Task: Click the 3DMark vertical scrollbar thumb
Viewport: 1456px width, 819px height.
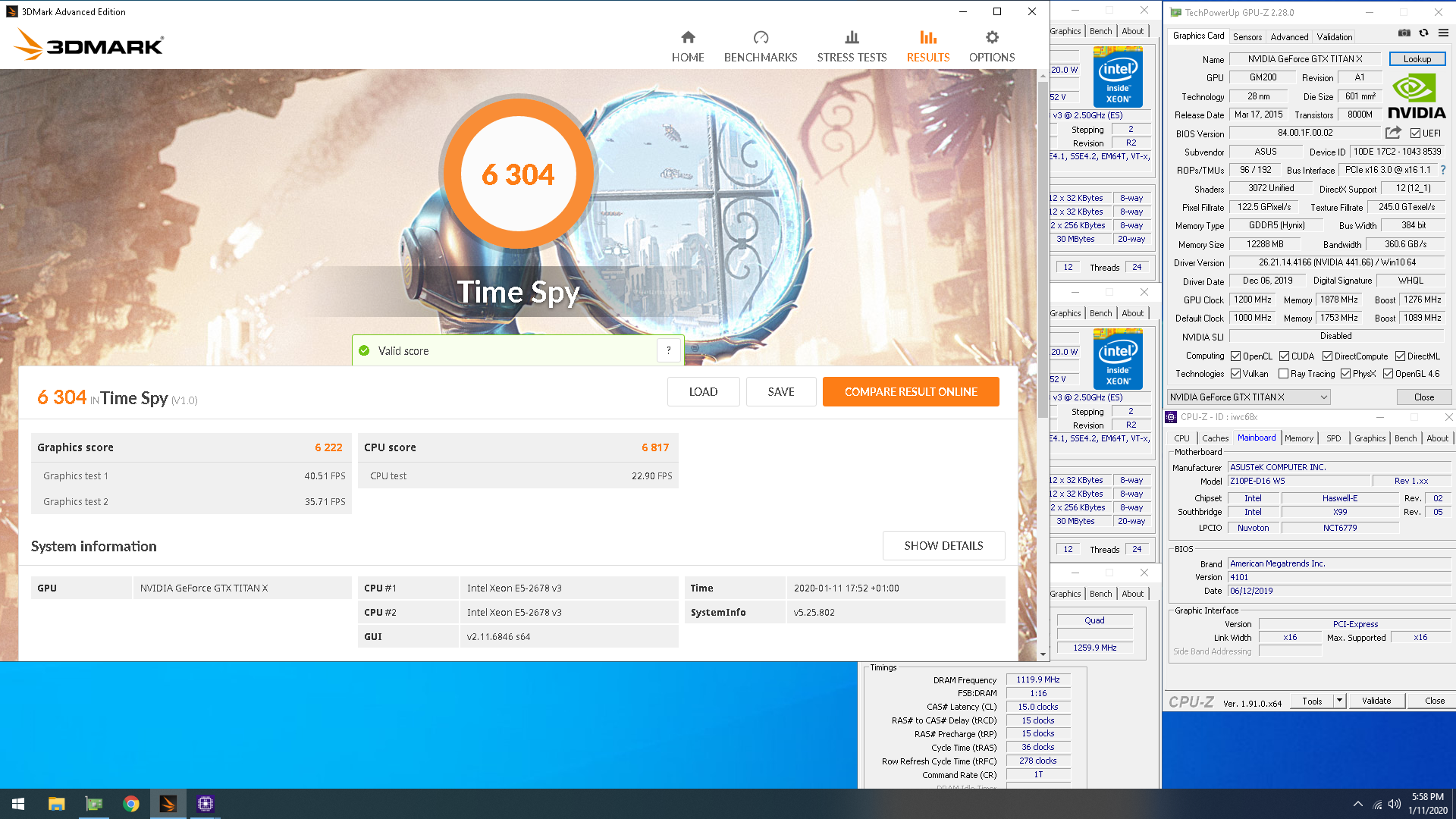Action: coord(1043,250)
